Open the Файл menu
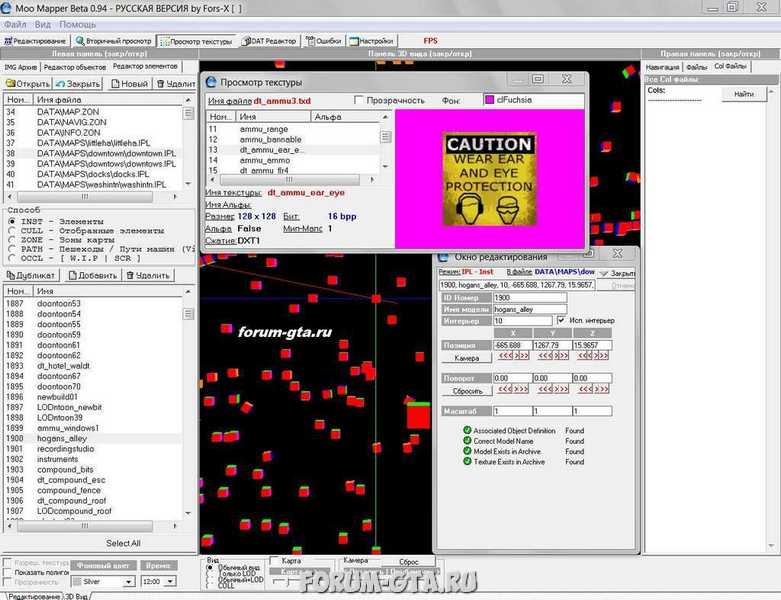This screenshot has height=600, width=781. coord(15,24)
